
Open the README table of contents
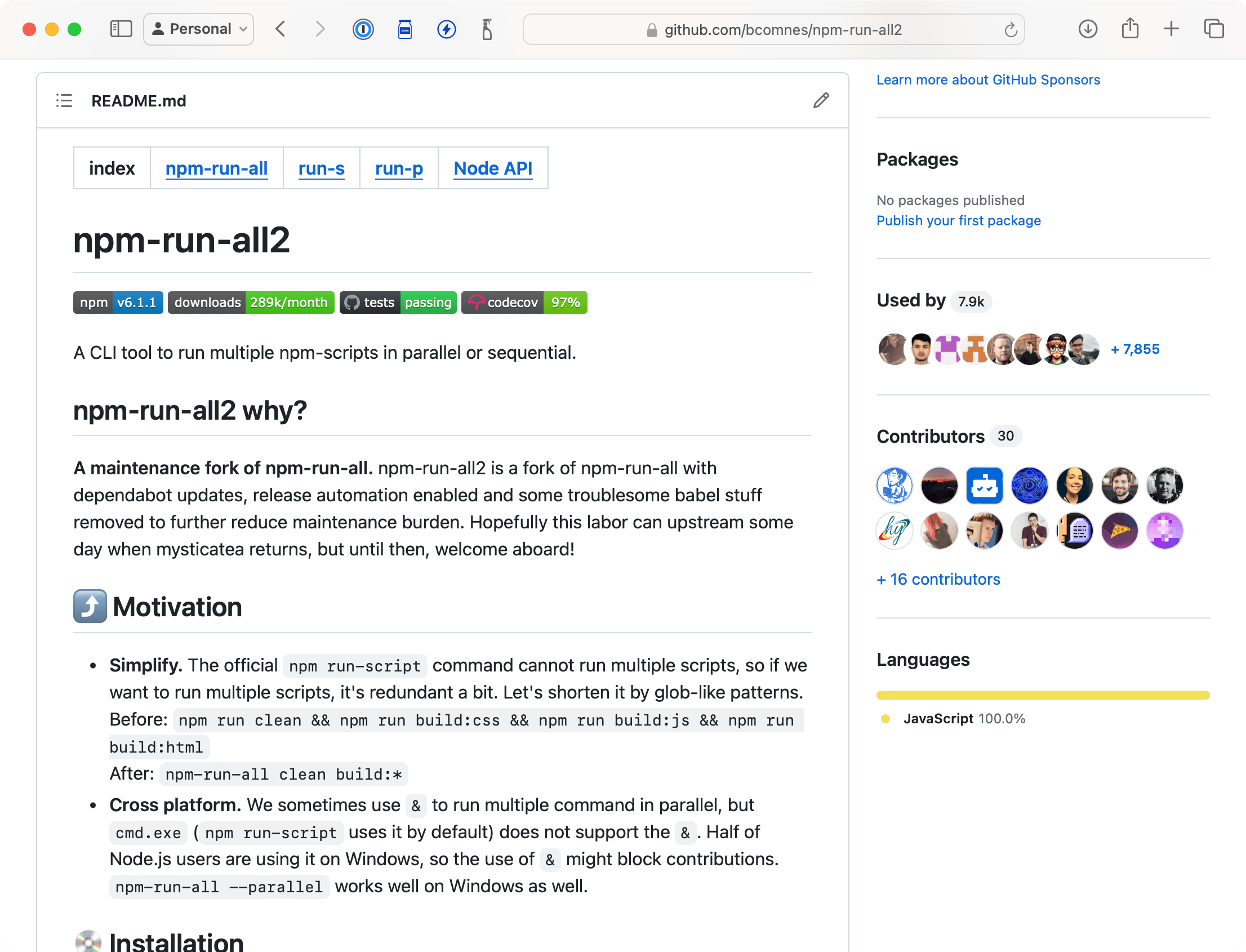tap(64, 101)
